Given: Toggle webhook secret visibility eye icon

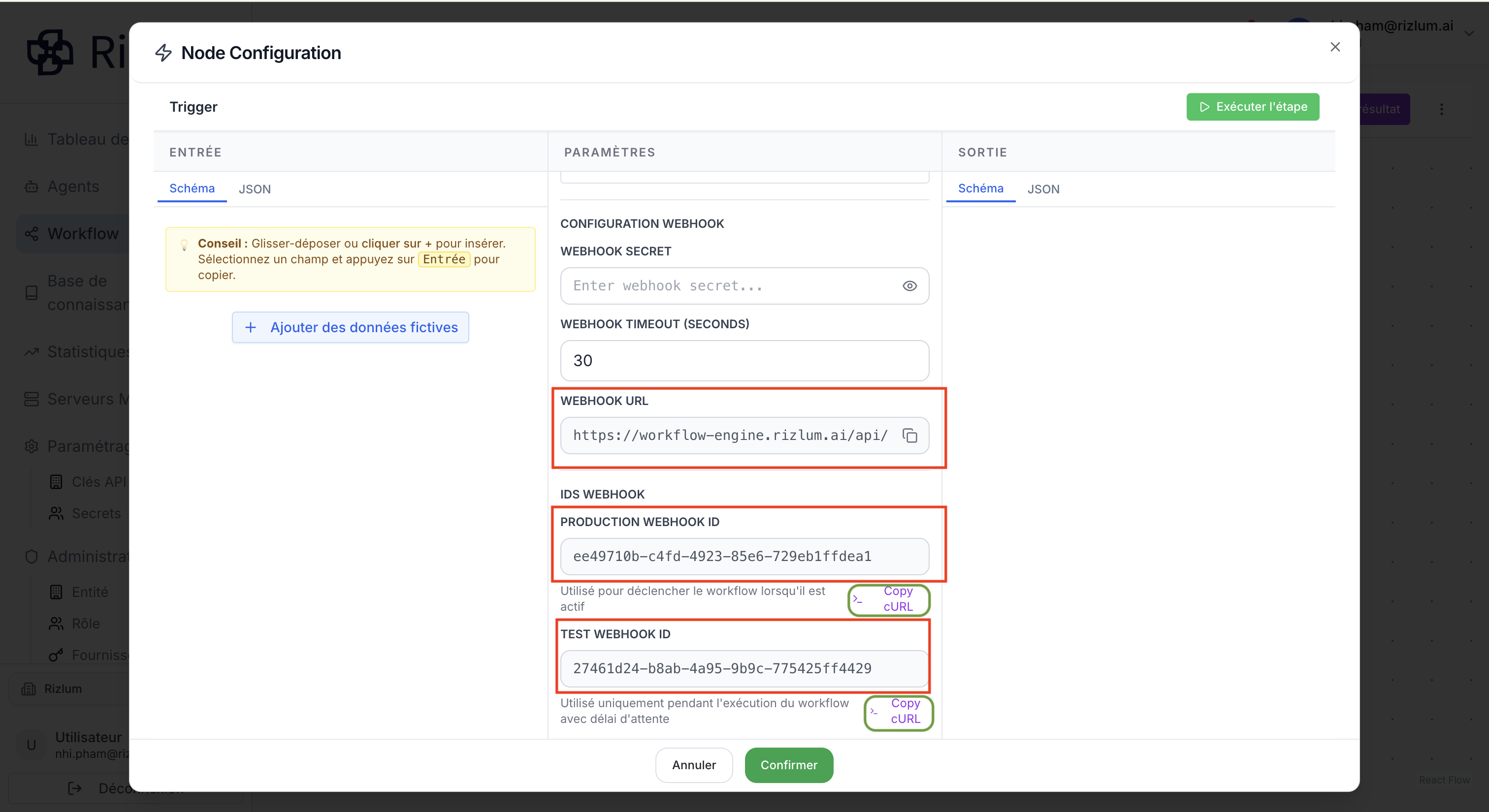Looking at the screenshot, I should 909,286.
